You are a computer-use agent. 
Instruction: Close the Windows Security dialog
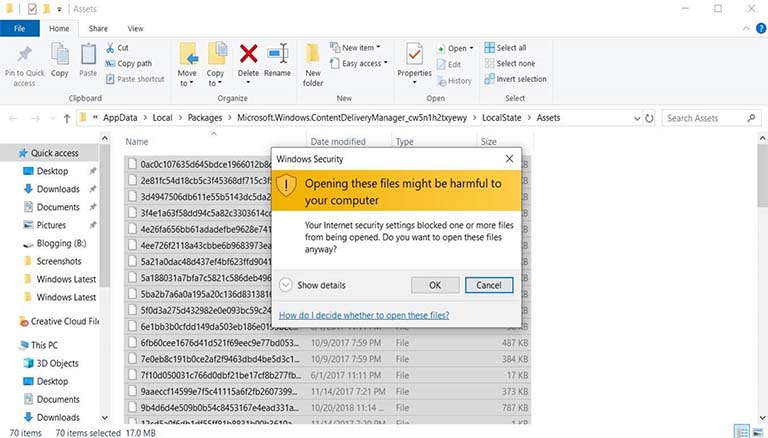coord(509,159)
